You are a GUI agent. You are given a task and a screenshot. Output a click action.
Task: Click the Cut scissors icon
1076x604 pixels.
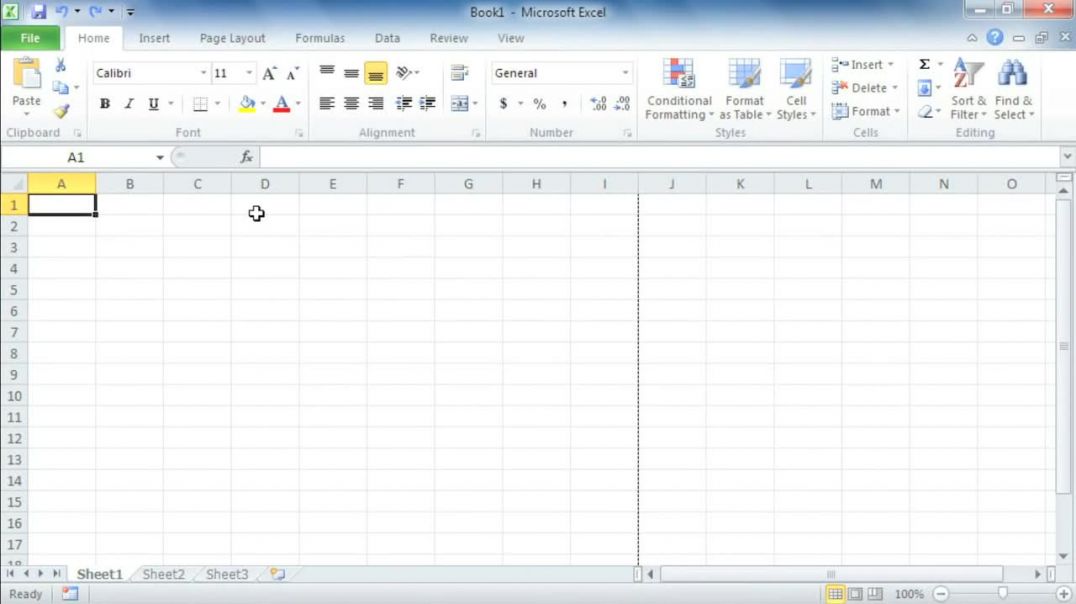tap(60, 65)
